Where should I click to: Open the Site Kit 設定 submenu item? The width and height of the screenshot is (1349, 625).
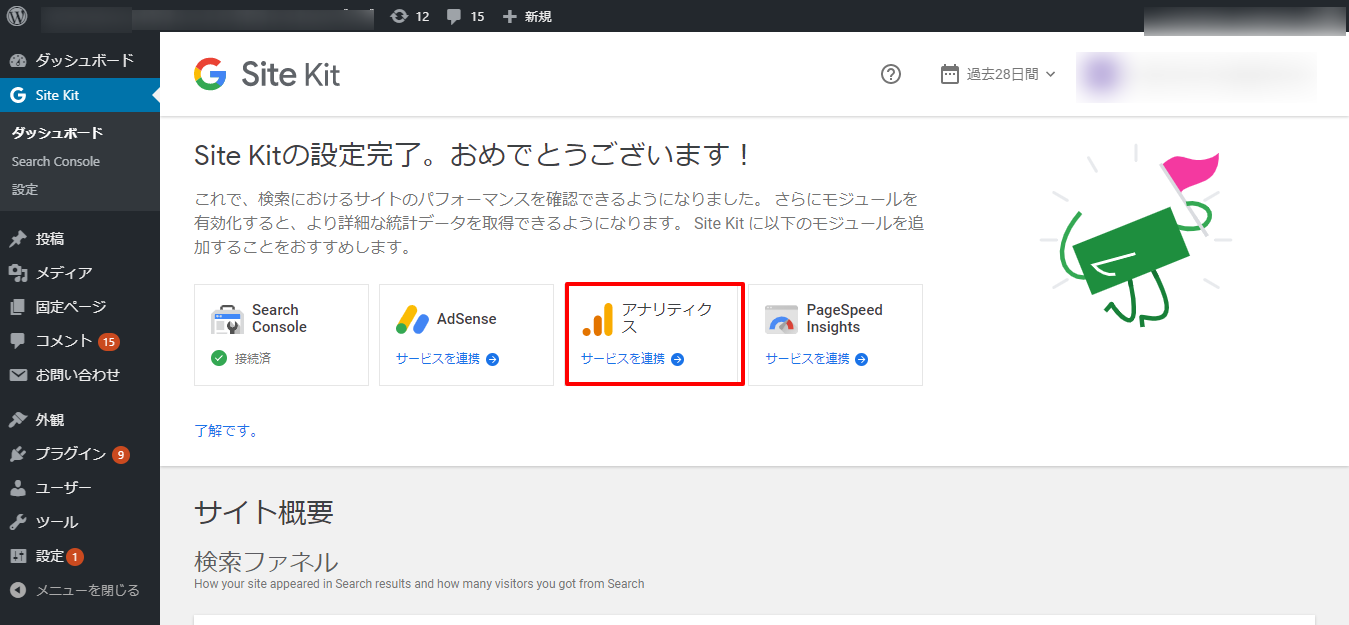(x=25, y=189)
